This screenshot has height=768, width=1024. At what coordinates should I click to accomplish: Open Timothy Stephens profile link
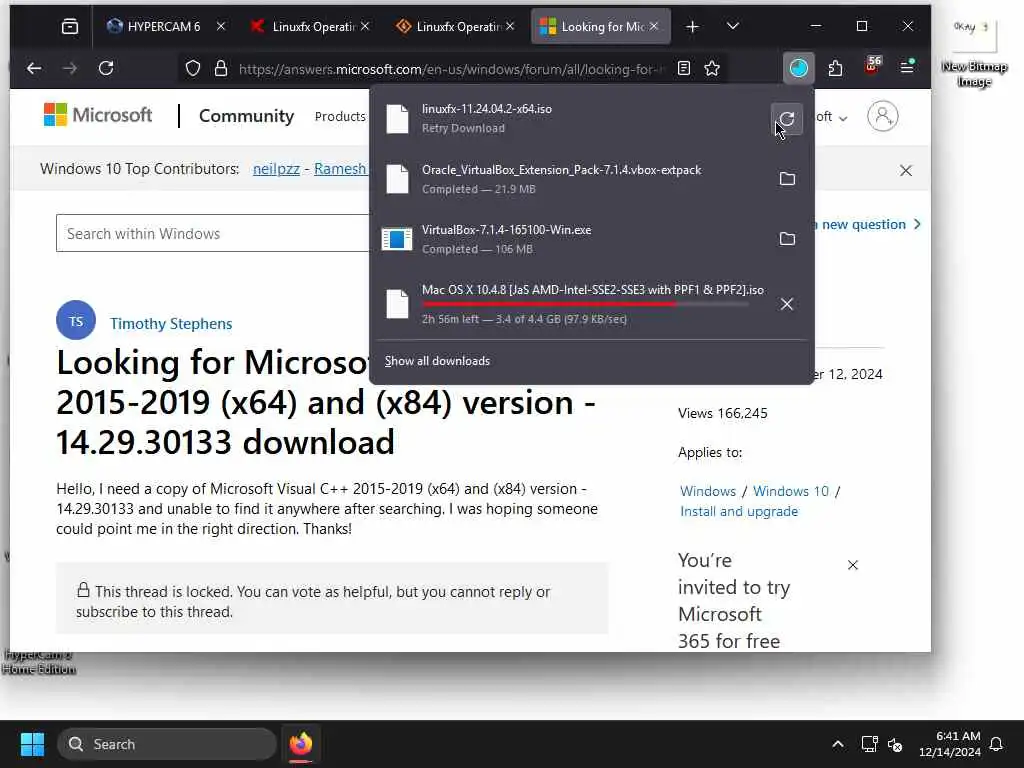(170, 323)
